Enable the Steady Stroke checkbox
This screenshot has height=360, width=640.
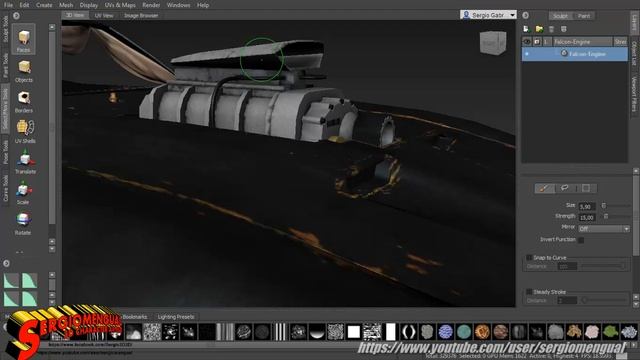529,292
